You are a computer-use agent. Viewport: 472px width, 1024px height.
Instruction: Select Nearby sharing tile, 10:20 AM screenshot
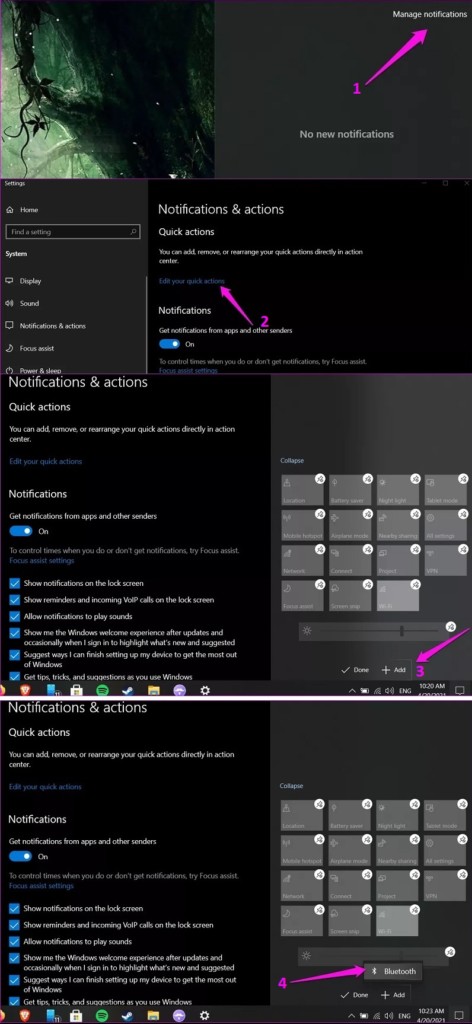398,525
